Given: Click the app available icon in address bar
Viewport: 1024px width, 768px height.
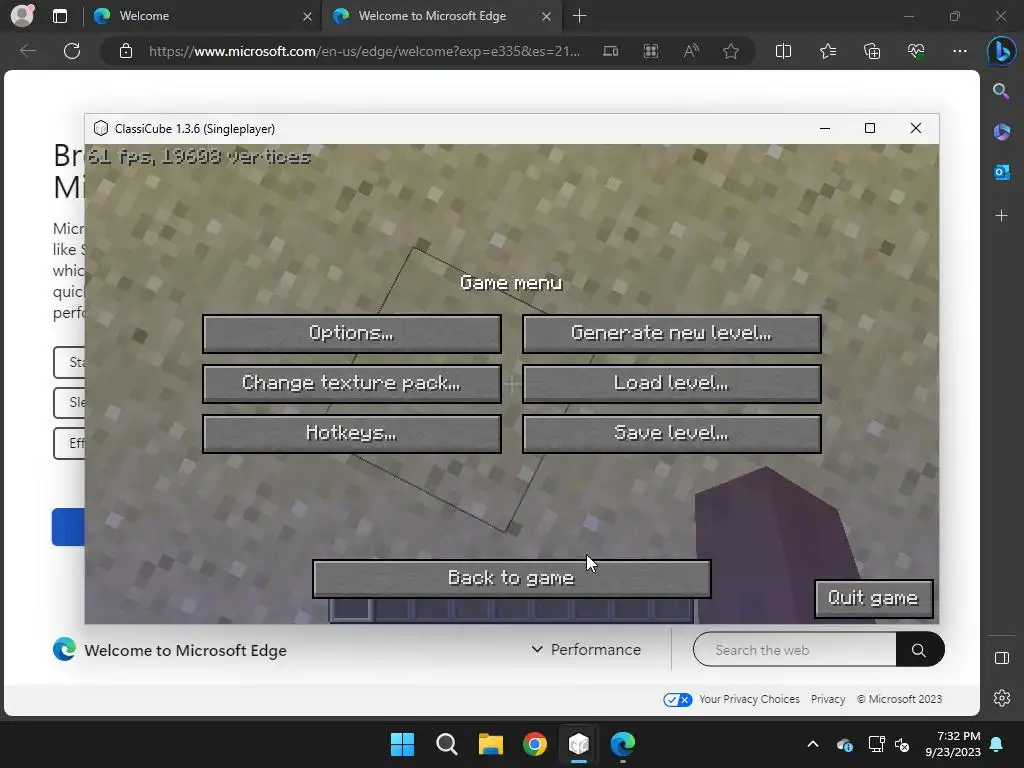Looking at the screenshot, I should point(610,51).
